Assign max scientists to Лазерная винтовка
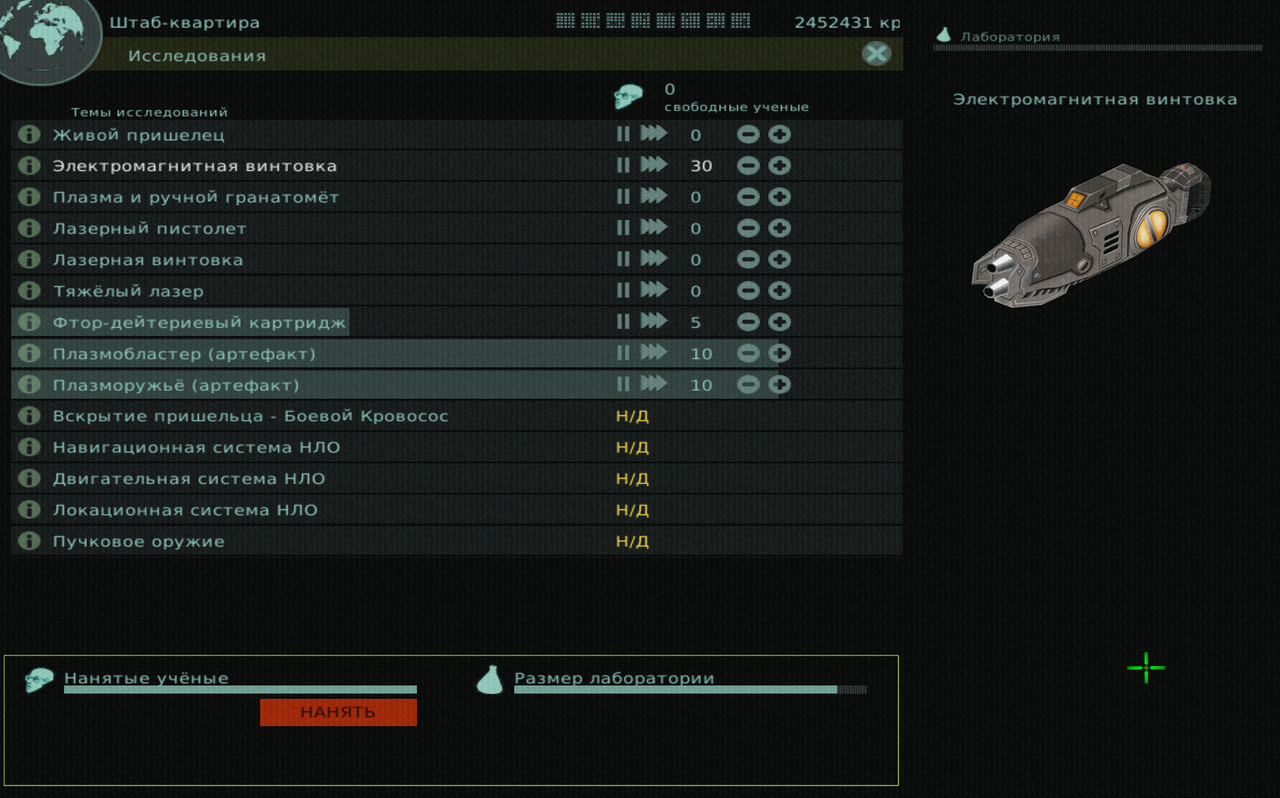This screenshot has height=798, width=1280. point(653,259)
